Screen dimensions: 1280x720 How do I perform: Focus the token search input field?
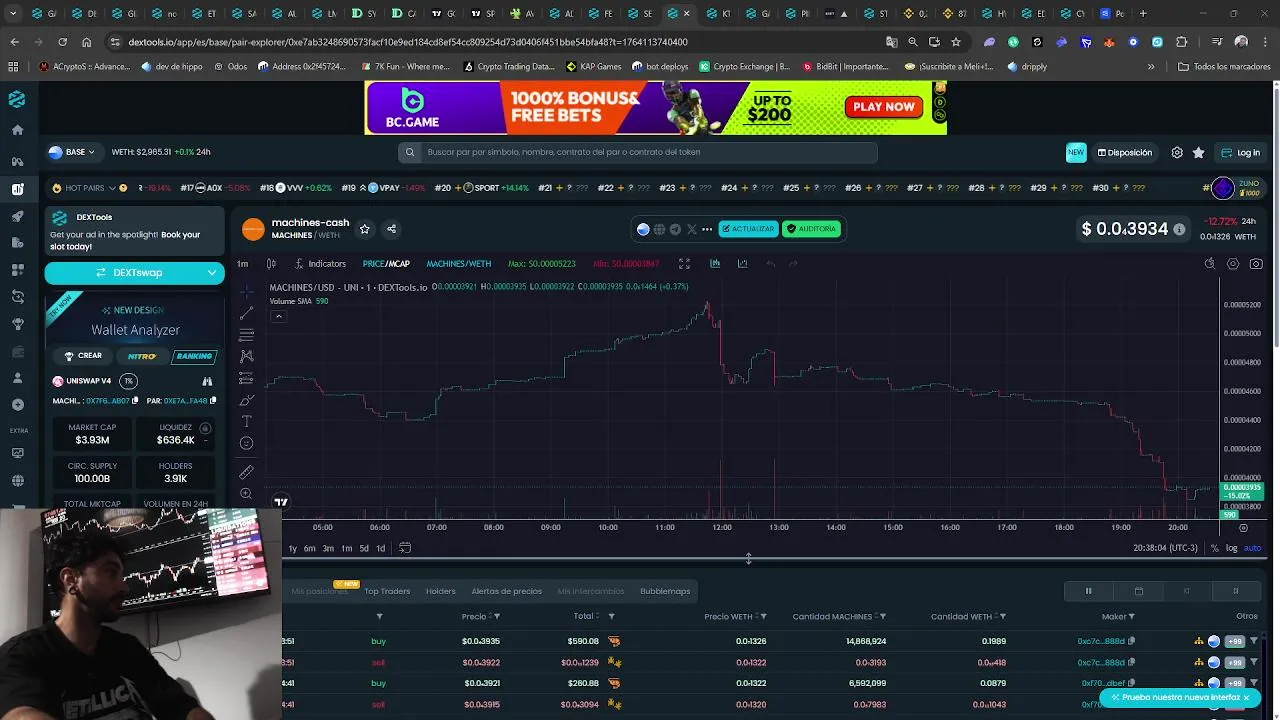[x=640, y=152]
